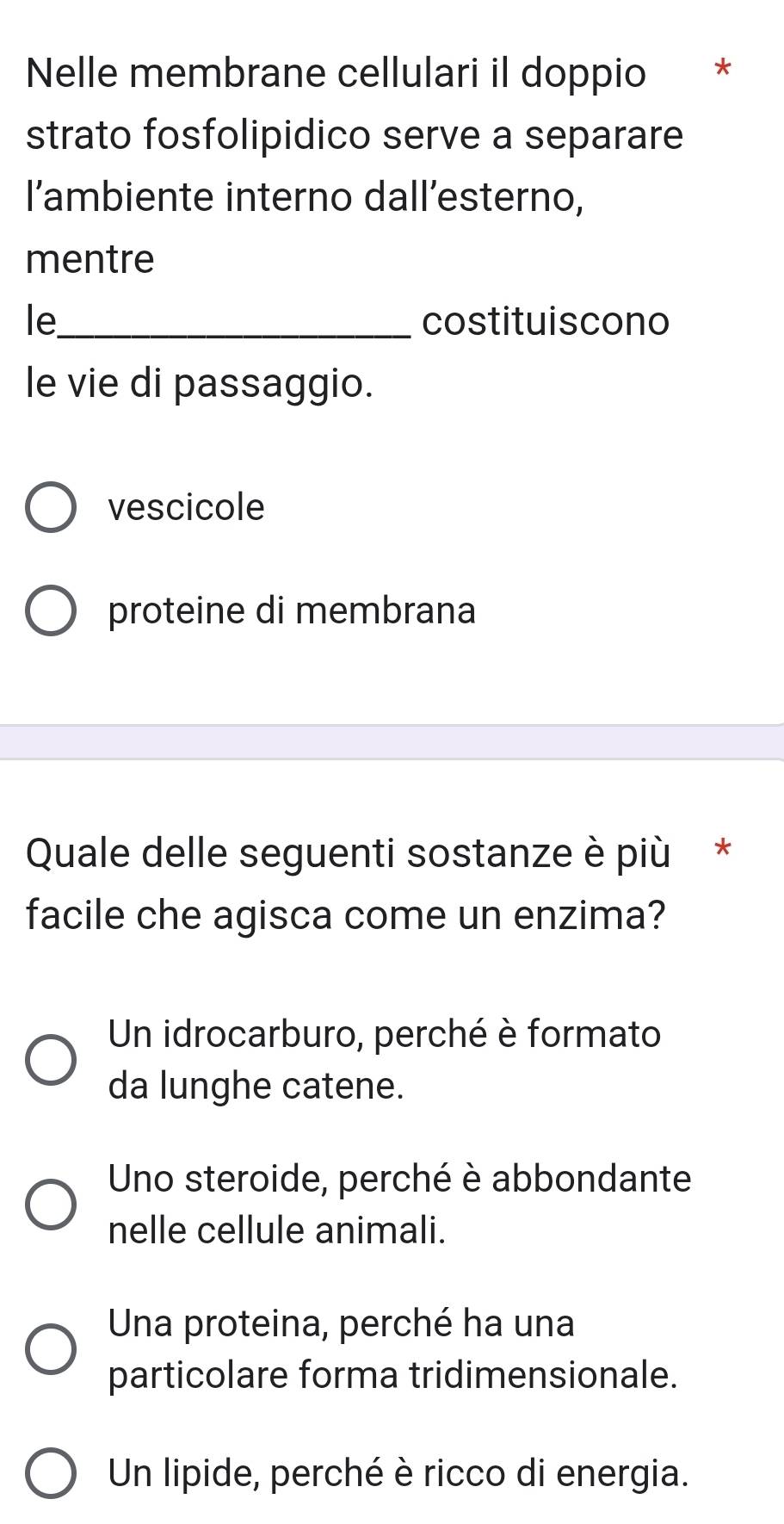Select the 'proteine di membrana' radio button
The height and width of the screenshot is (1524, 784).
[50, 611]
